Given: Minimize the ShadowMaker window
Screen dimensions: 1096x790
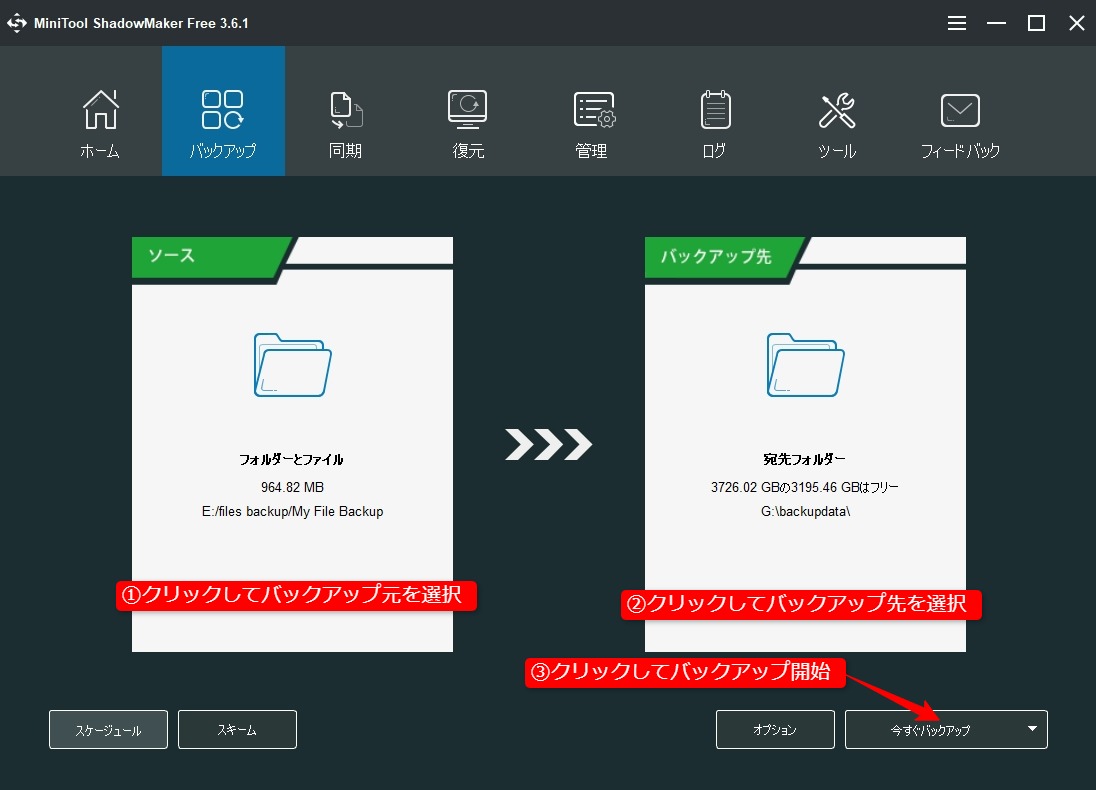Looking at the screenshot, I should [996, 23].
